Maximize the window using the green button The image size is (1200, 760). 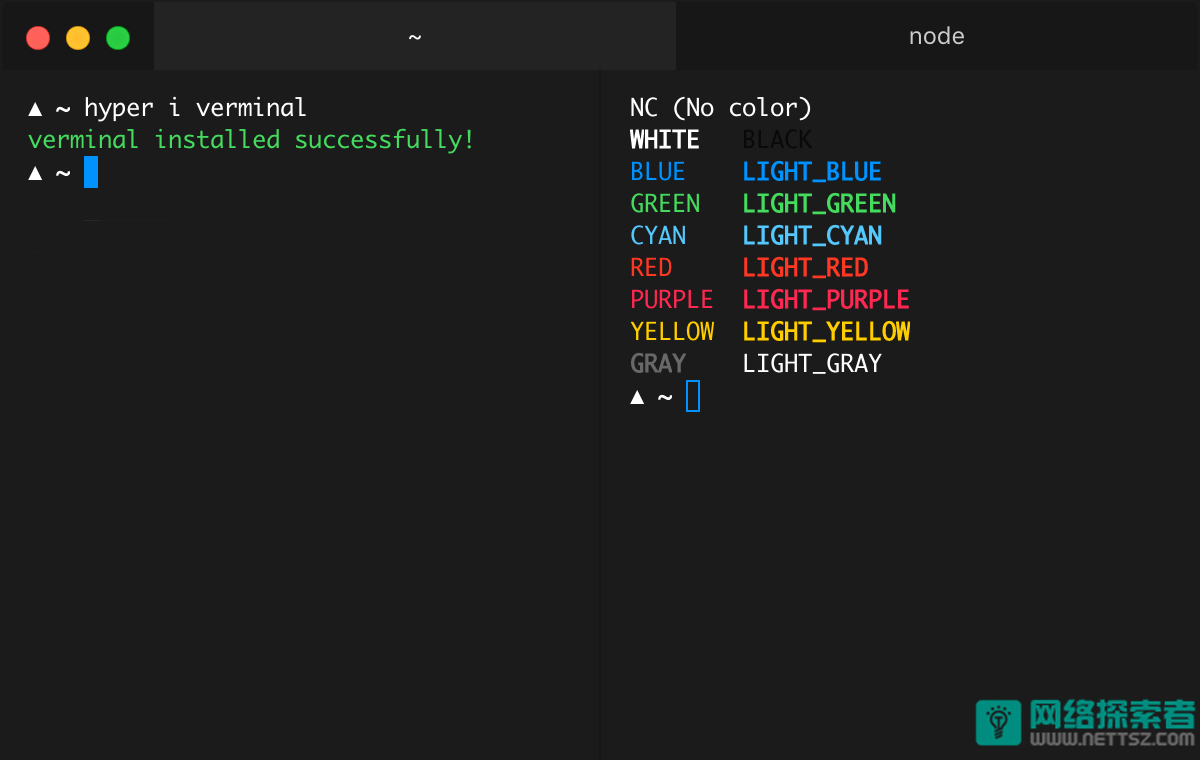[118, 38]
